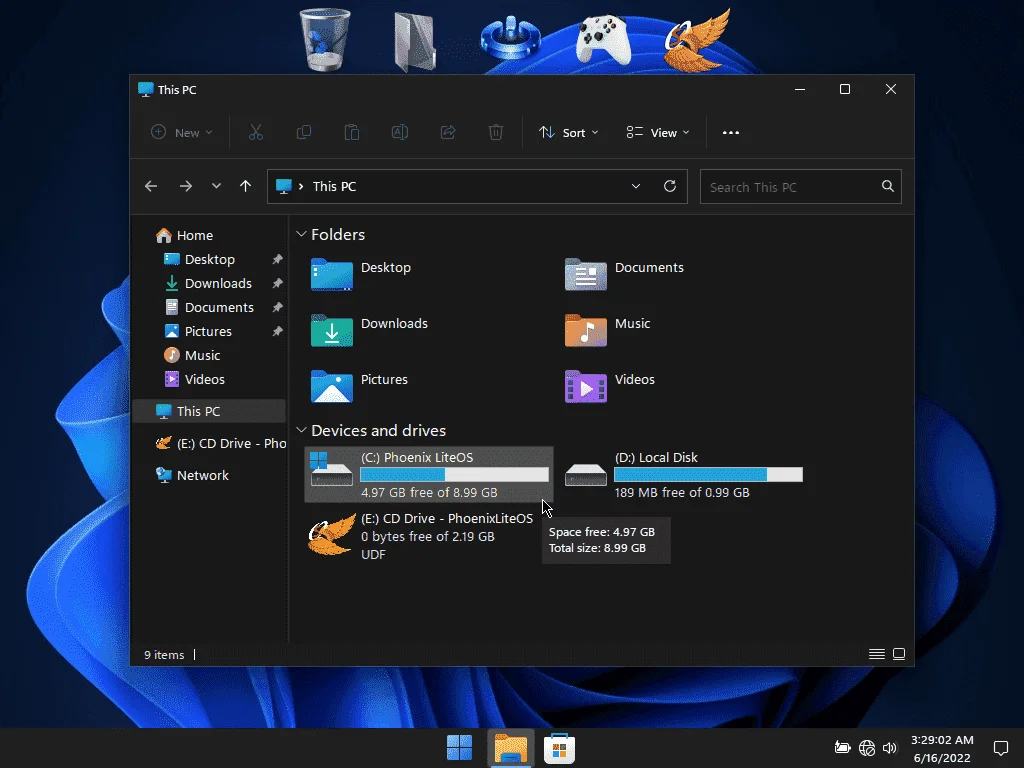The width and height of the screenshot is (1024, 768).
Task: Unpin Downloads using its pin icon
Action: tap(278, 283)
